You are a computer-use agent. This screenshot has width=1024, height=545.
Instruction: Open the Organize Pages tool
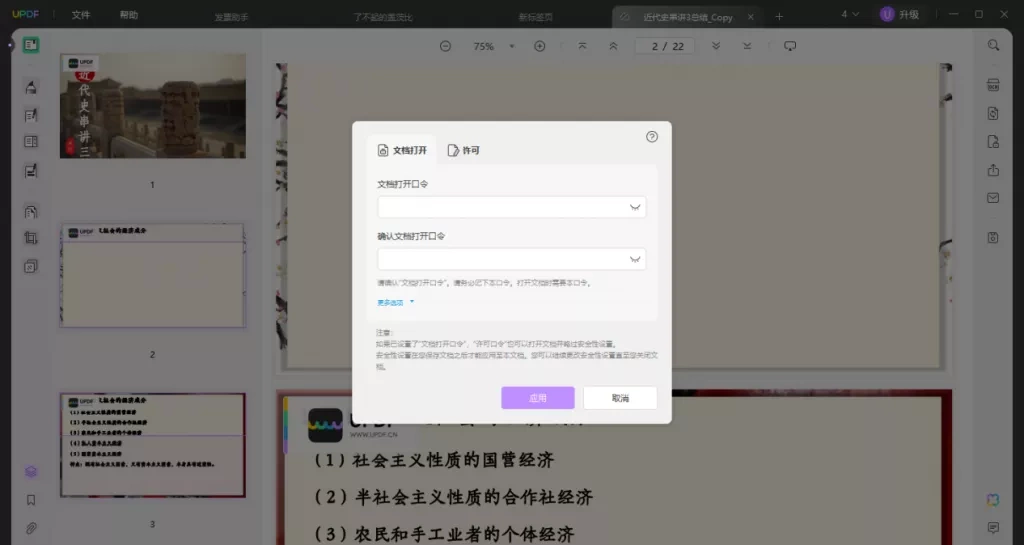pyautogui.click(x=31, y=211)
